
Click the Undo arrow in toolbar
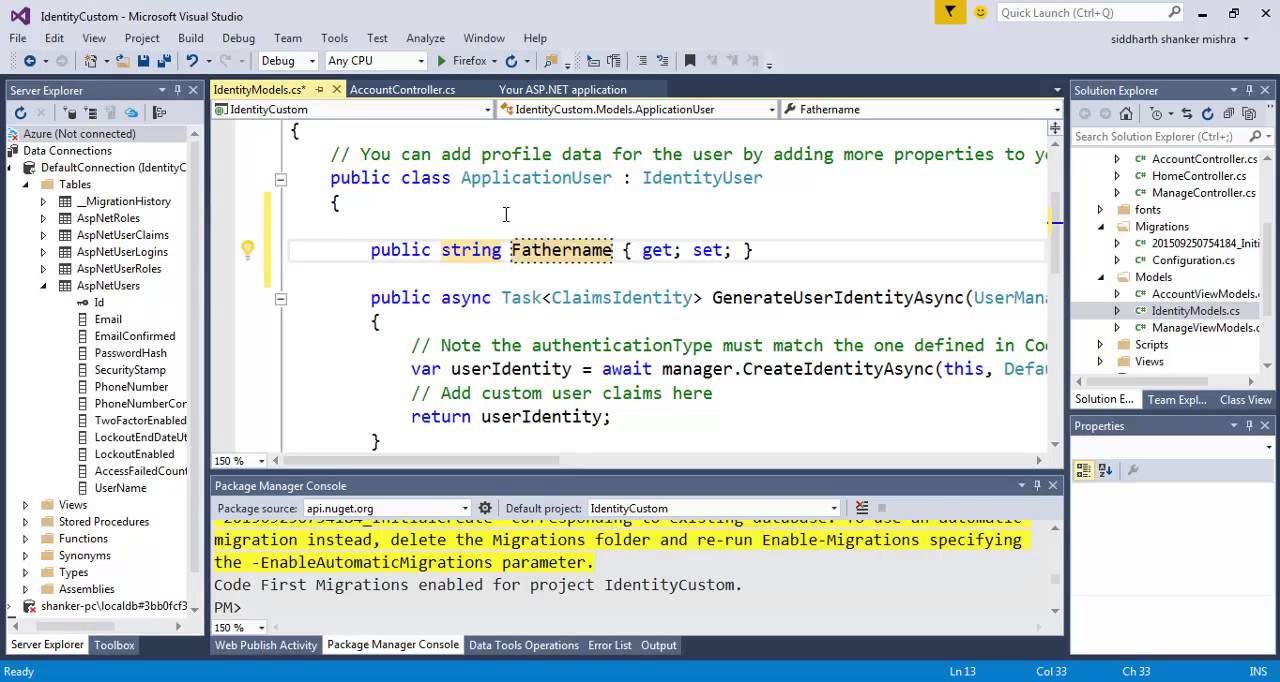pos(192,61)
